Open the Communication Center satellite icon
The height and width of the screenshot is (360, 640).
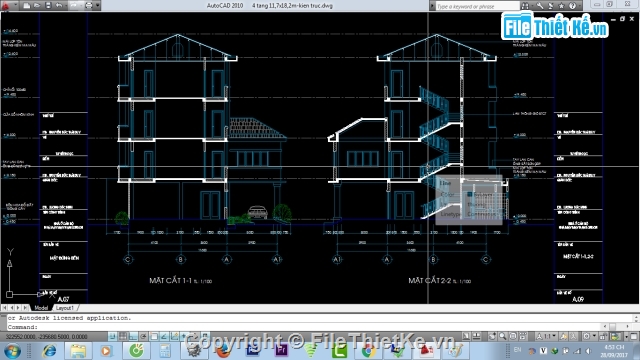551,6
